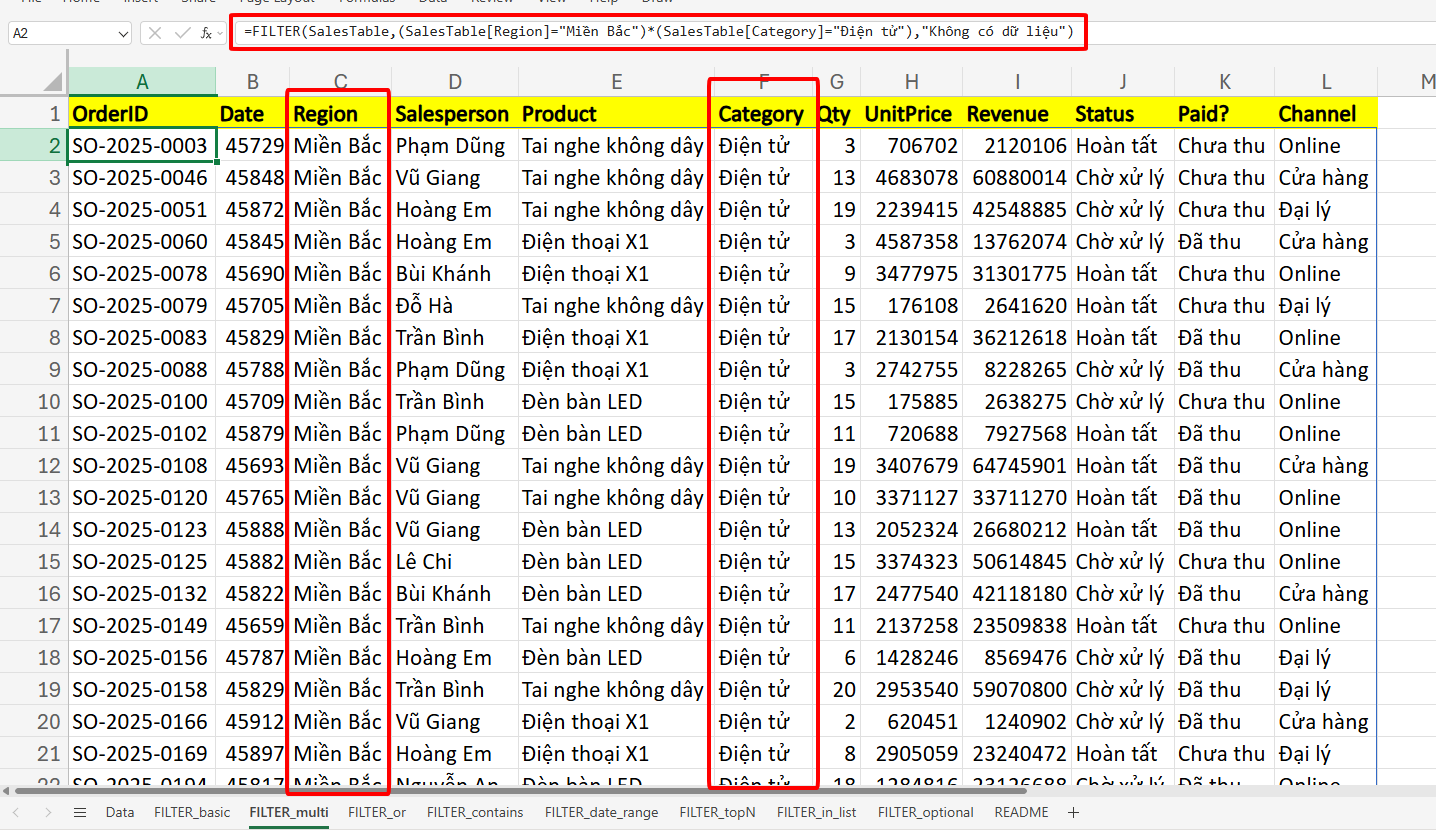The image size is (1436, 831).
Task: Open the FILTER_basic sheet tab
Action: point(192,813)
